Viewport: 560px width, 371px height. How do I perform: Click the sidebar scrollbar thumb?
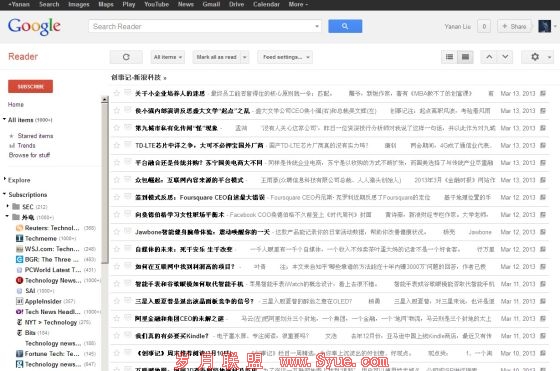[x=105, y=183]
